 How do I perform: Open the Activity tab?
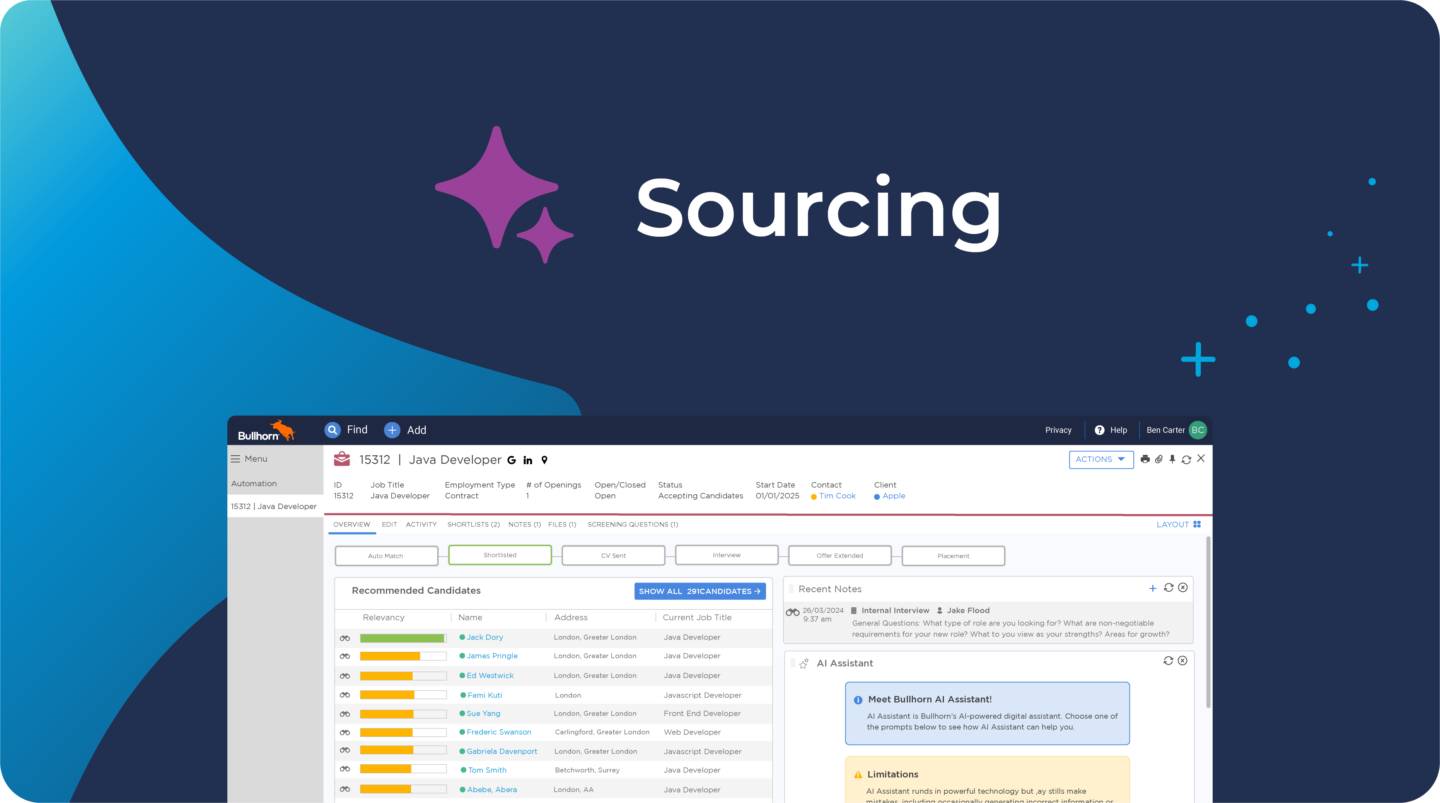[x=421, y=524]
